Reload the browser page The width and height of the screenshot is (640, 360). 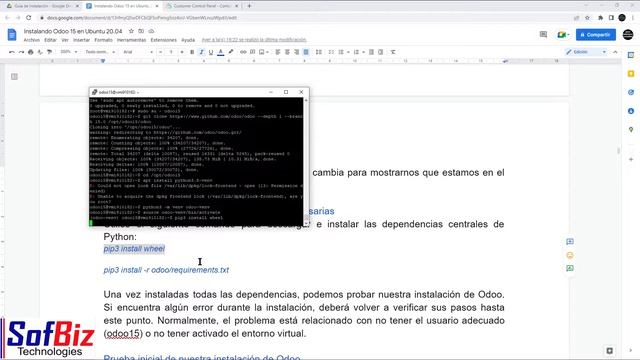(29, 18)
